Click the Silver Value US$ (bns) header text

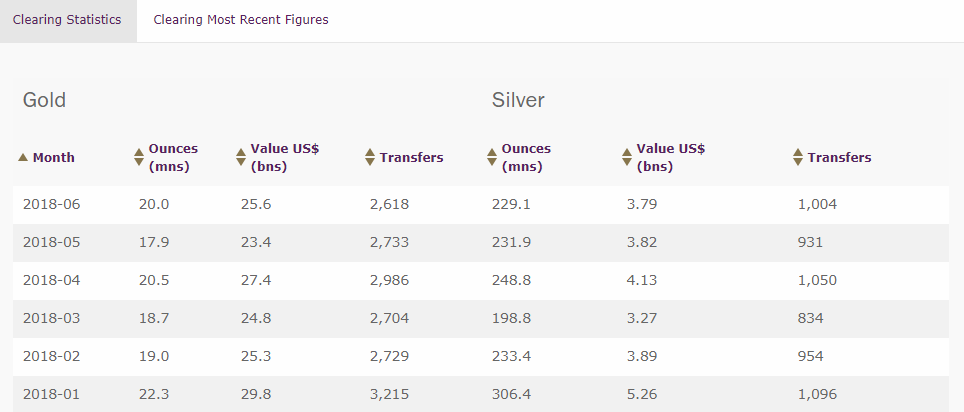tap(670, 157)
